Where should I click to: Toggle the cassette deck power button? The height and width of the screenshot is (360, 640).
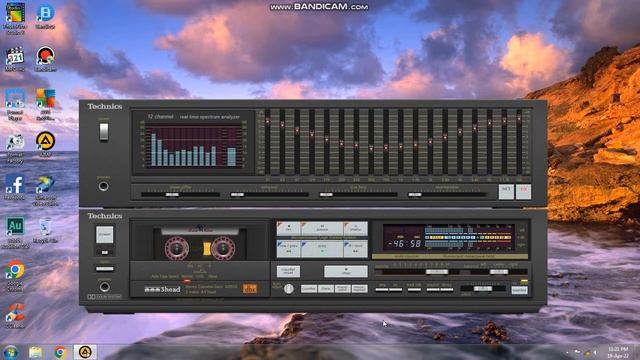pos(104,235)
